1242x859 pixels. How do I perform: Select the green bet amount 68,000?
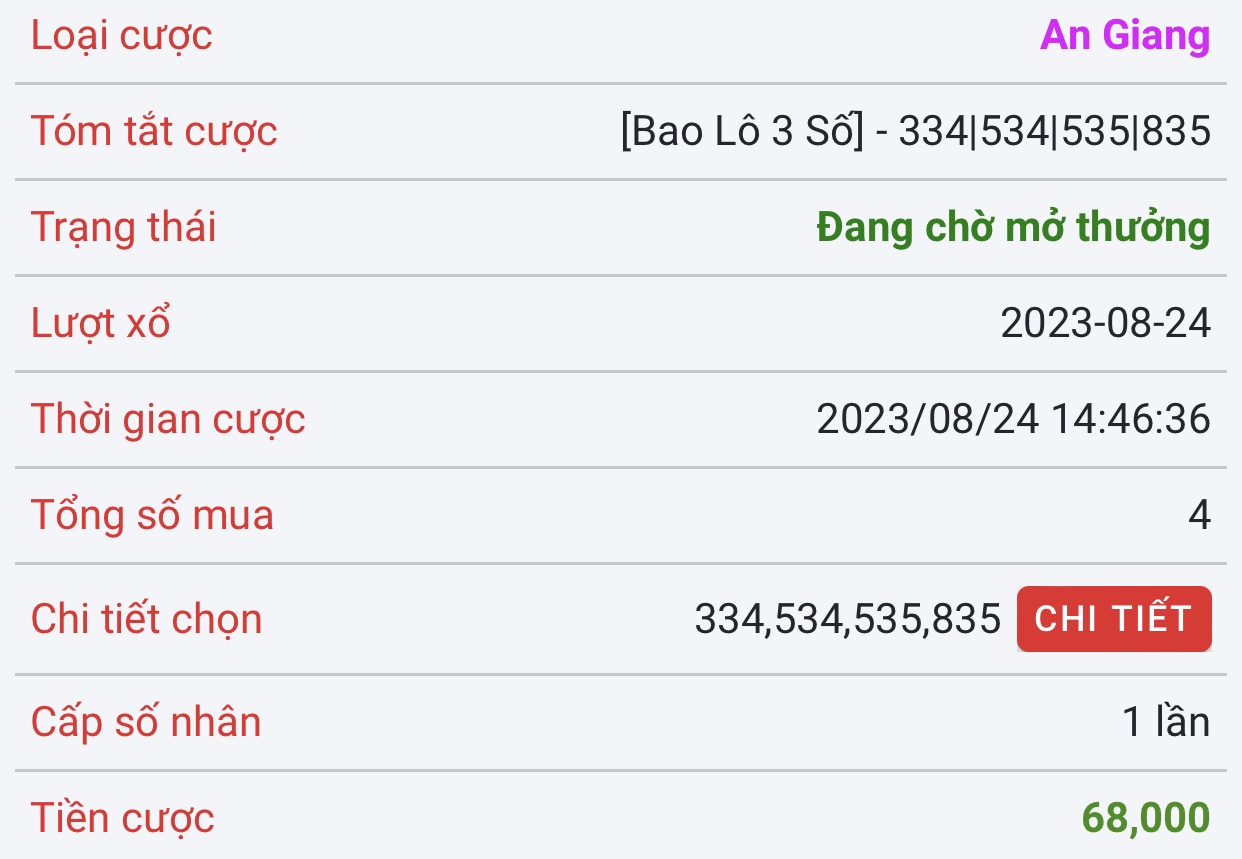(x=1146, y=818)
